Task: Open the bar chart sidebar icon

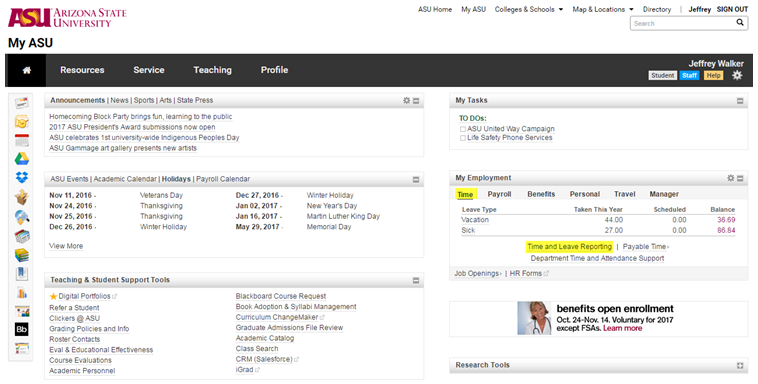Action: point(21,293)
